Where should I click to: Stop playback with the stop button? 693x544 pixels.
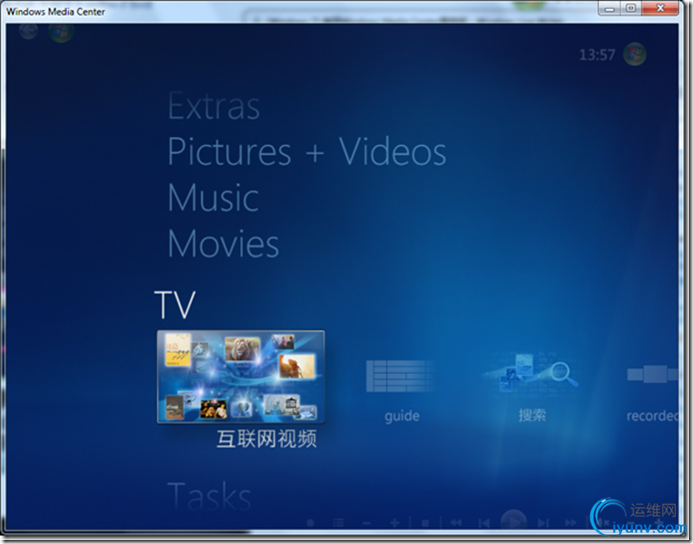[425, 523]
